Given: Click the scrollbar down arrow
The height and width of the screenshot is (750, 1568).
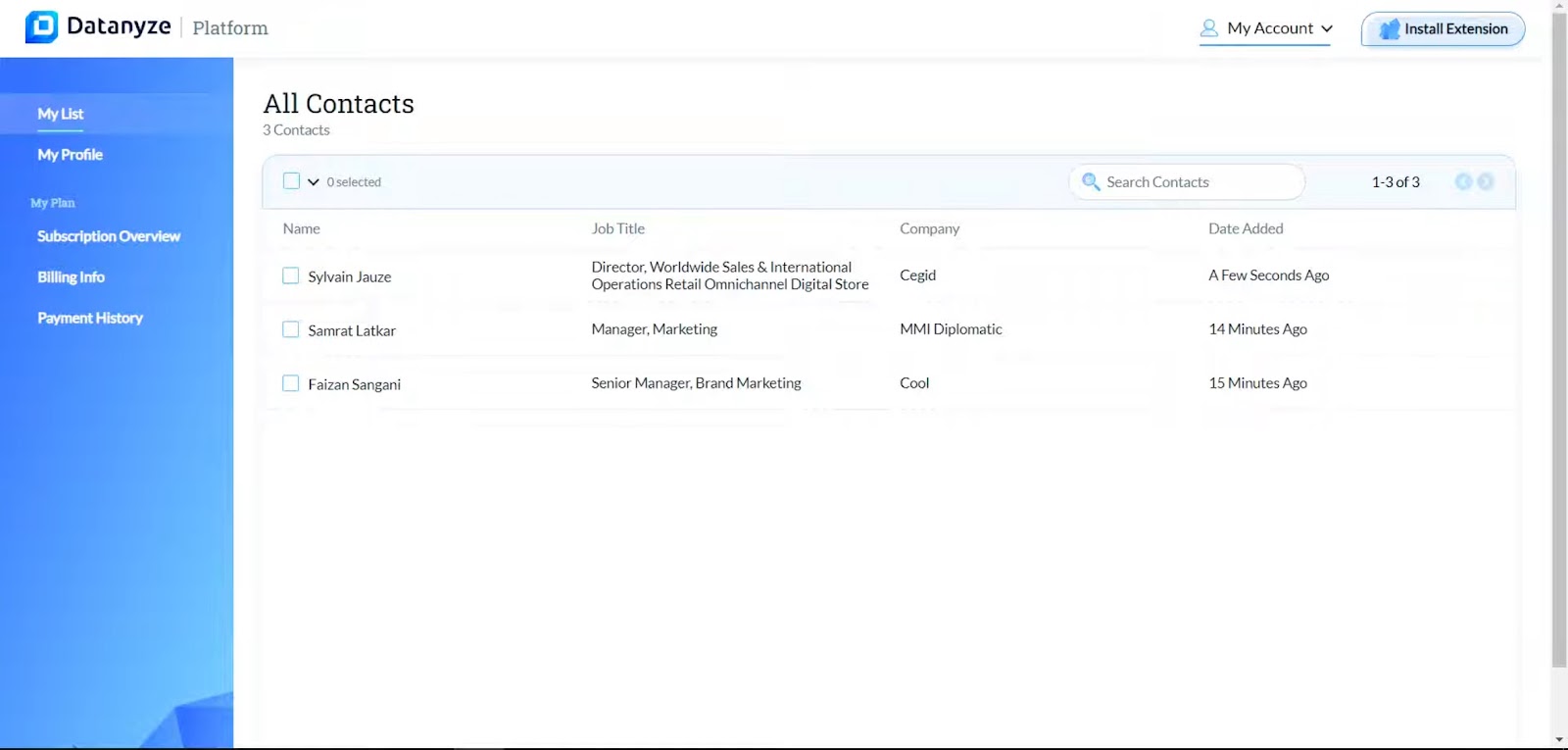Looking at the screenshot, I should 1559,740.
